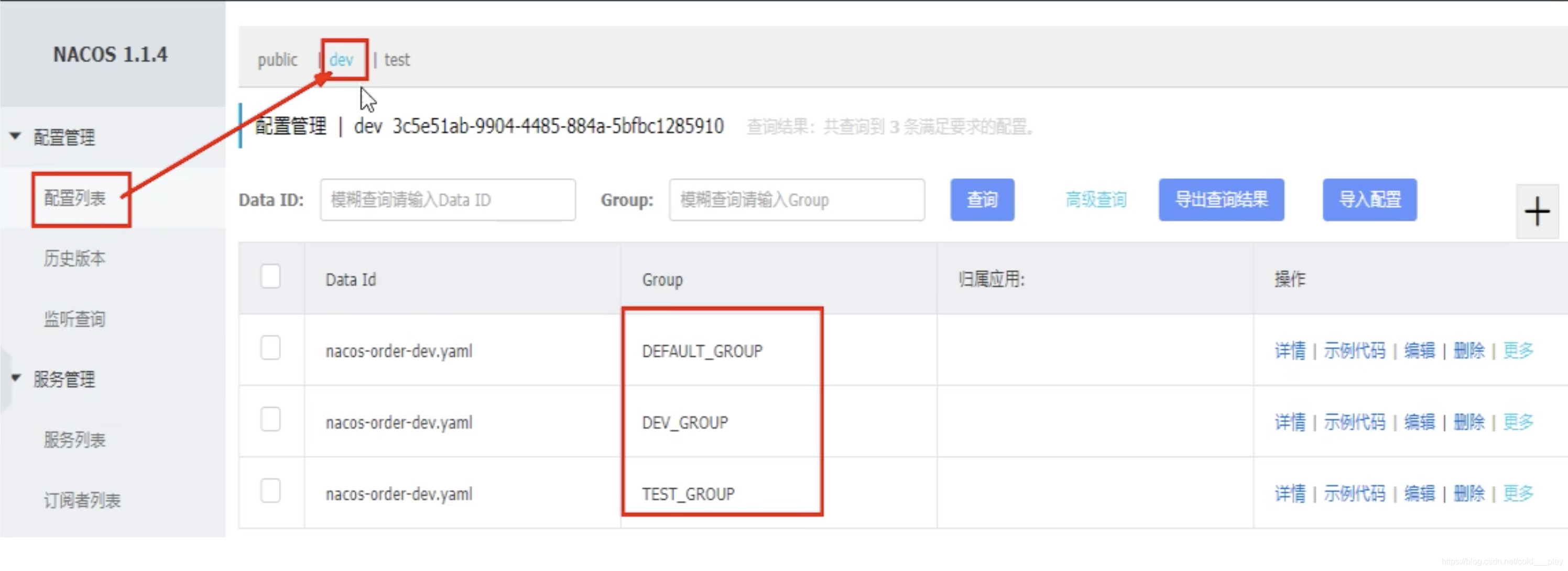The height and width of the screenshot is (571, 1568).
Task: Collapse the 配置管理 sidebar arrow
Action: (x=16, y=136)
